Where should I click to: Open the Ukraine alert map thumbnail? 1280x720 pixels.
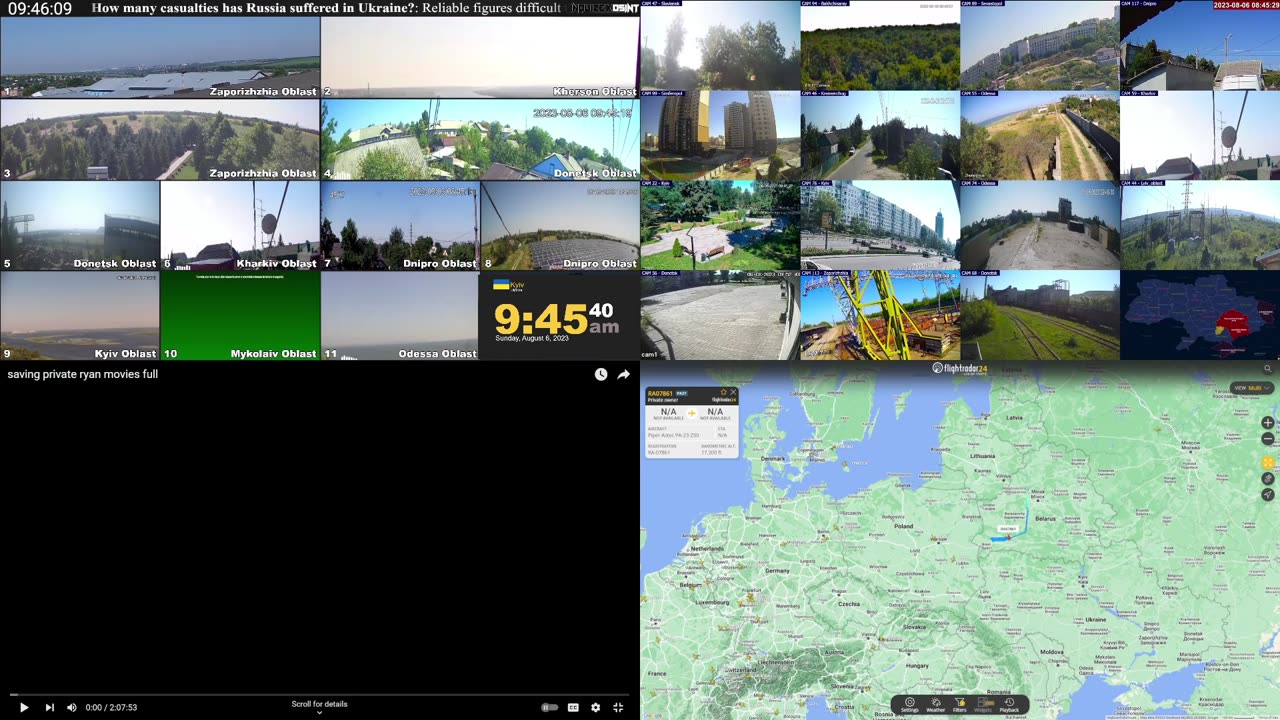[x=1200, y=315]
